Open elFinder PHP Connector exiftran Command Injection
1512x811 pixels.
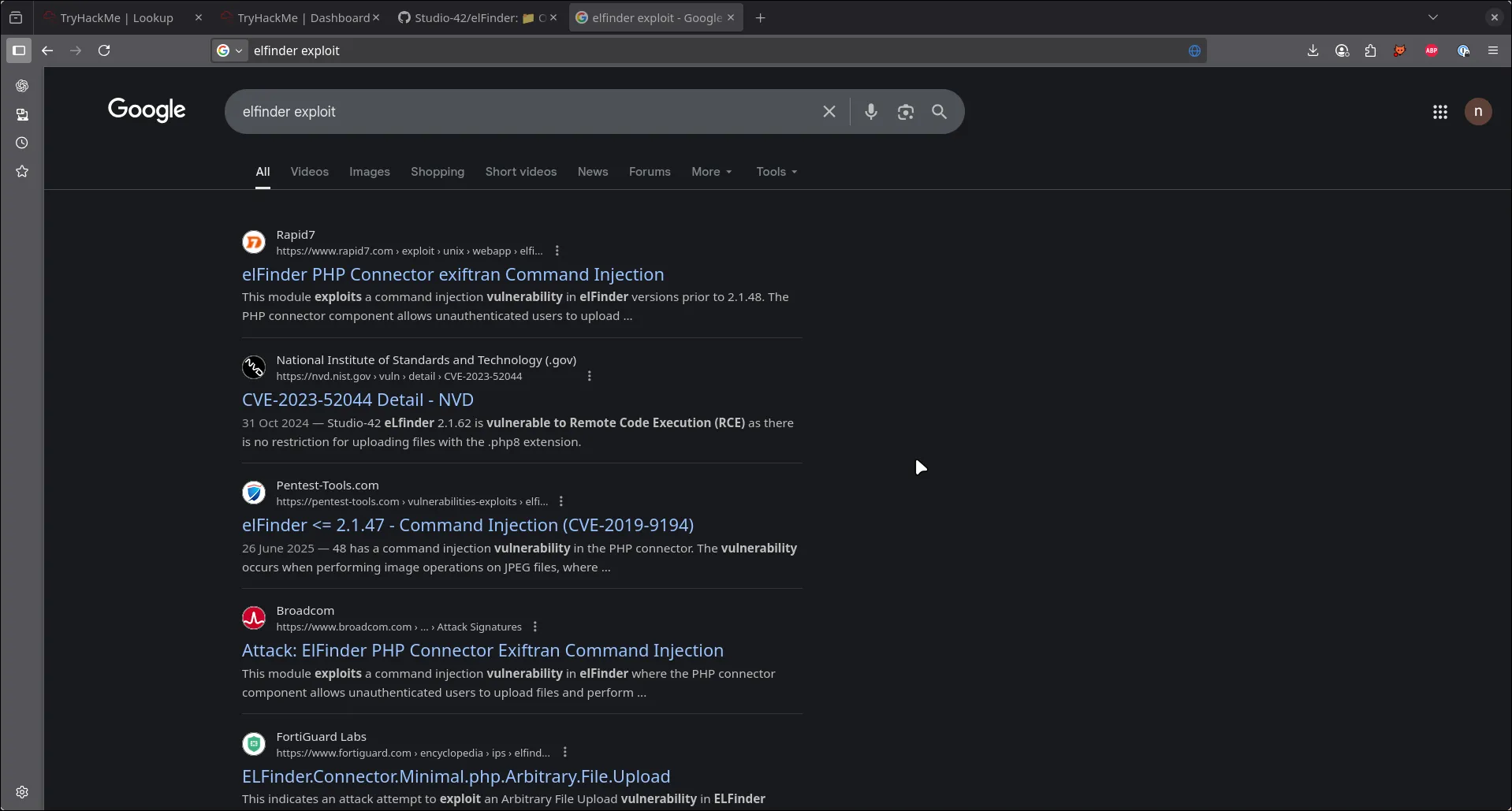point(452,274)
